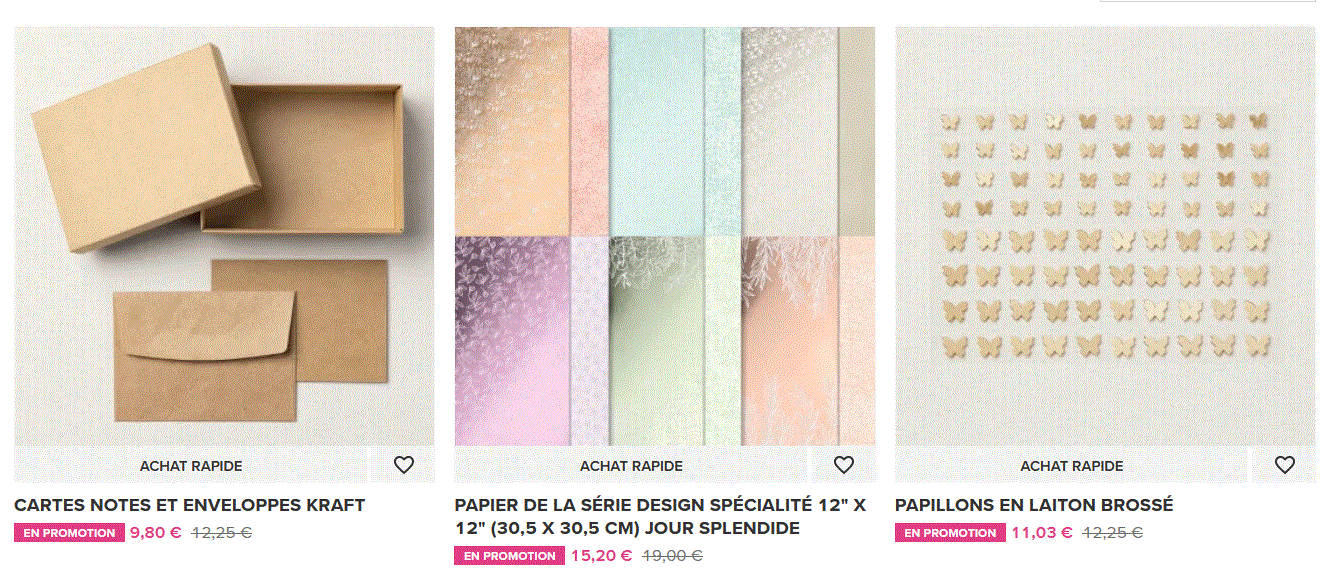Add Cartes Notes Kraft to wishlist heart
1329x576 pixels.
pos(404,465)
